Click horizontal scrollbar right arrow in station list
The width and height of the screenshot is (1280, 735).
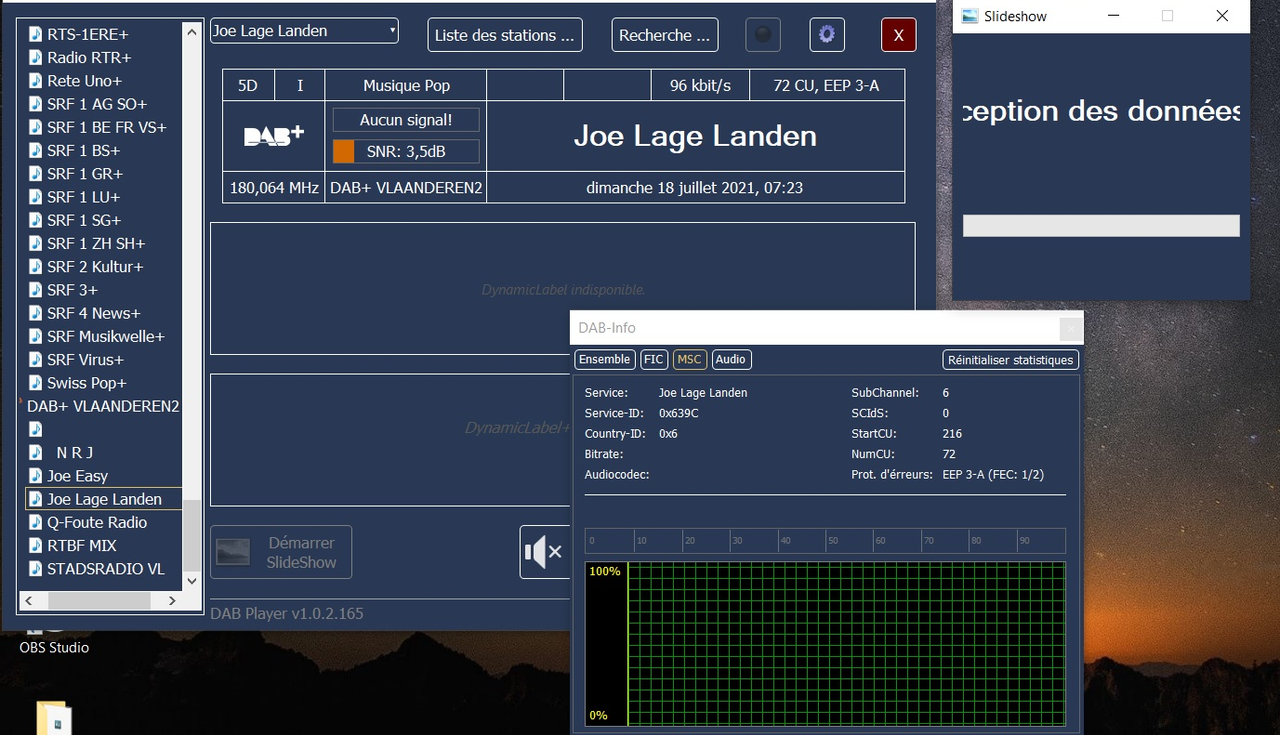[x=172, y=600]
